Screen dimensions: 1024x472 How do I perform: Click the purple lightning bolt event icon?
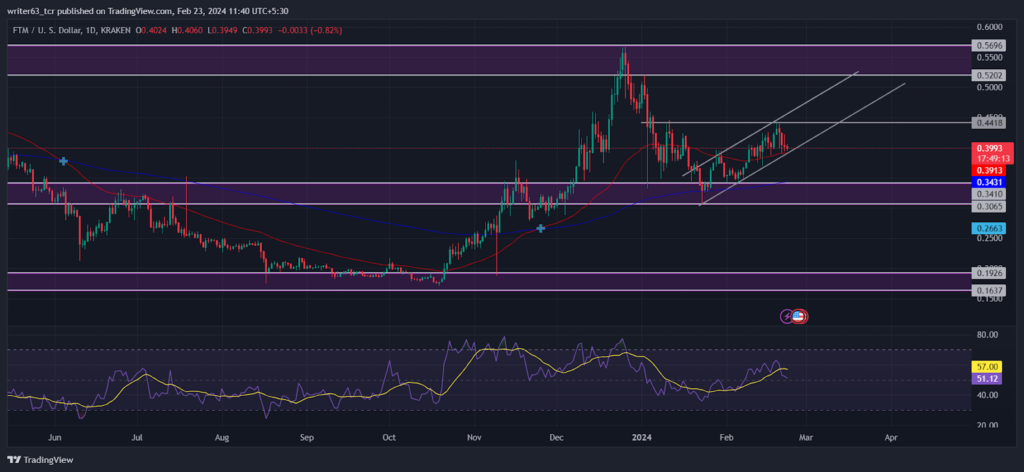tap(787, 317)
